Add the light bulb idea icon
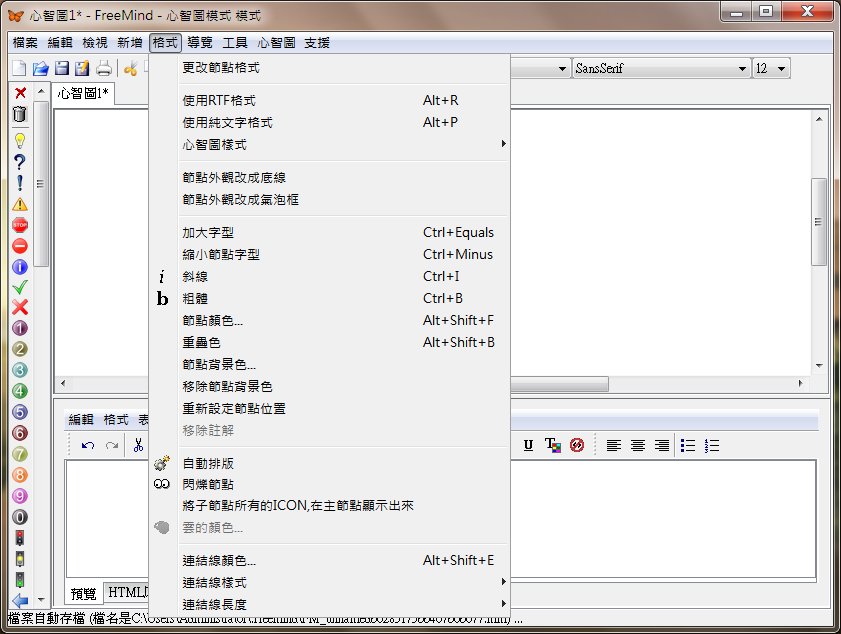Screen dimensions: 841x634 tap(20, 141)
